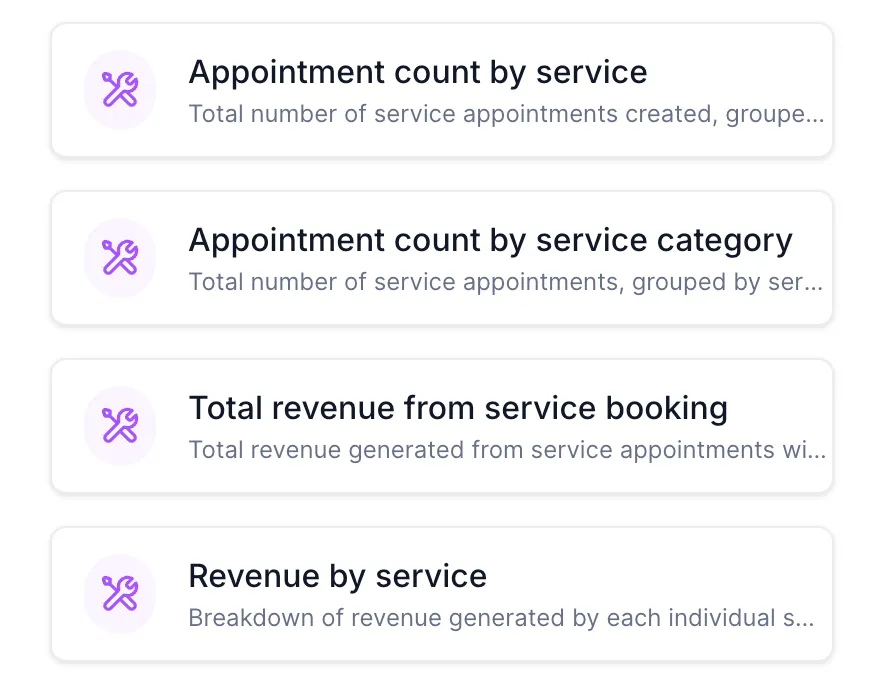Screen dimensions: 886x686
Task: Open the Revenue by service heading
Action: [337, 576]
